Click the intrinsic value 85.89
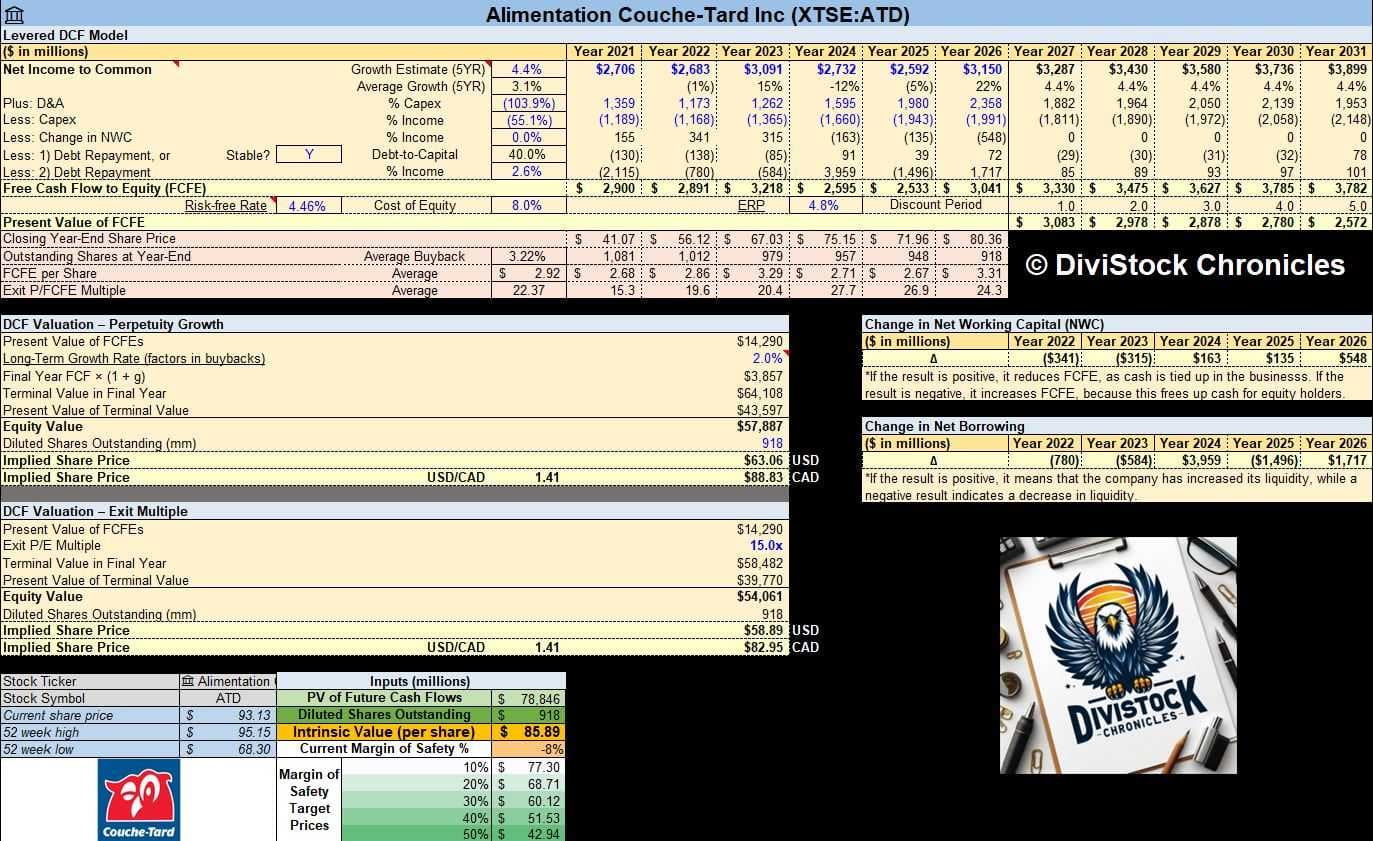The image size is (1373, 841). tap(529, 732)
